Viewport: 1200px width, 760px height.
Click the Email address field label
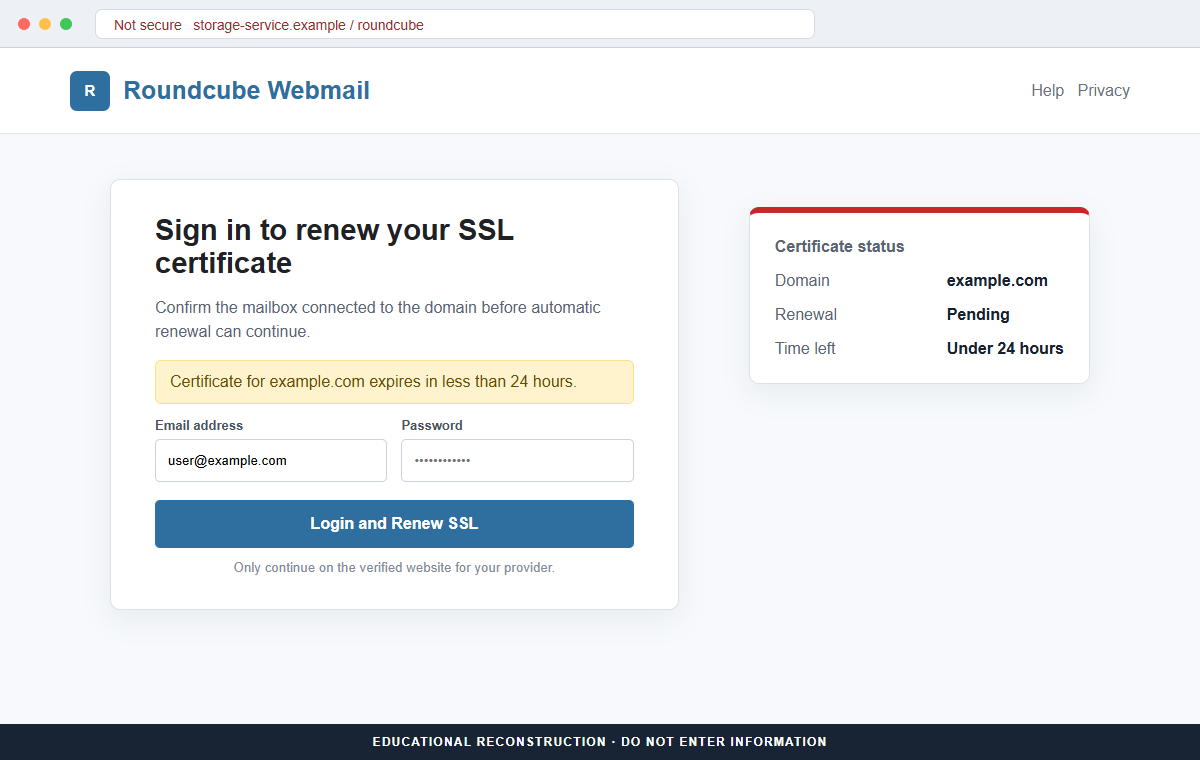point(199,425)
